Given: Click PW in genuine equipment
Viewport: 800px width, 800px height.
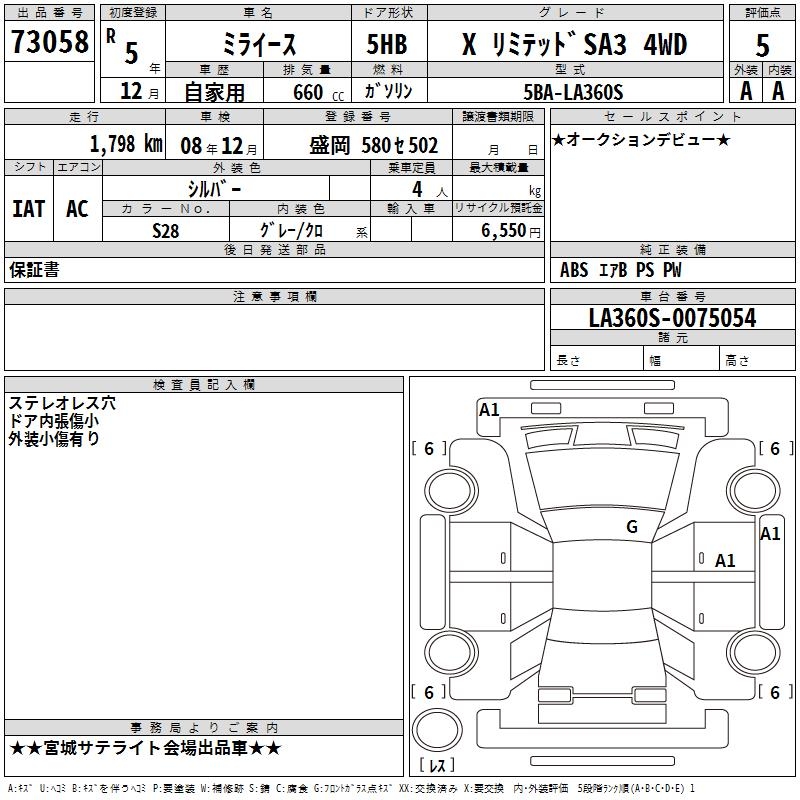Looking at the screenshot, I should tap(672, 270).
